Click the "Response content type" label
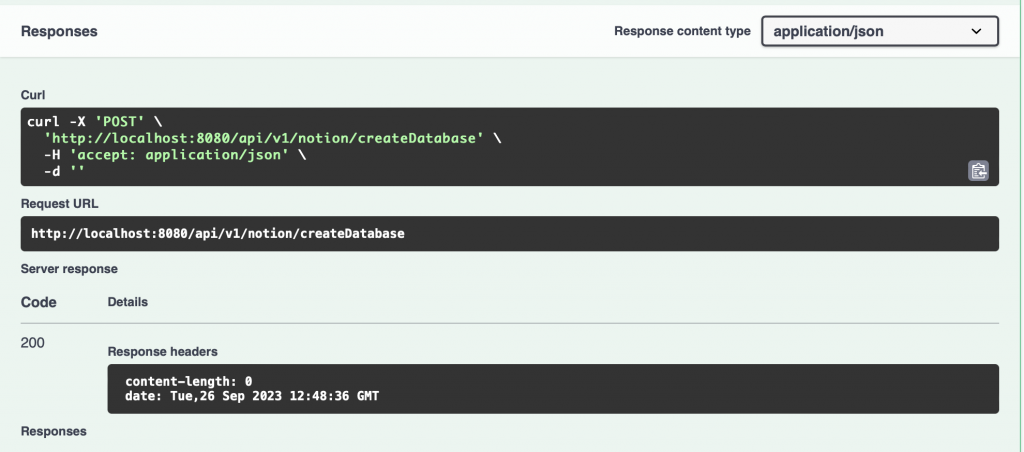Screen dimensions: 1024x452 [x=682, y=31]
